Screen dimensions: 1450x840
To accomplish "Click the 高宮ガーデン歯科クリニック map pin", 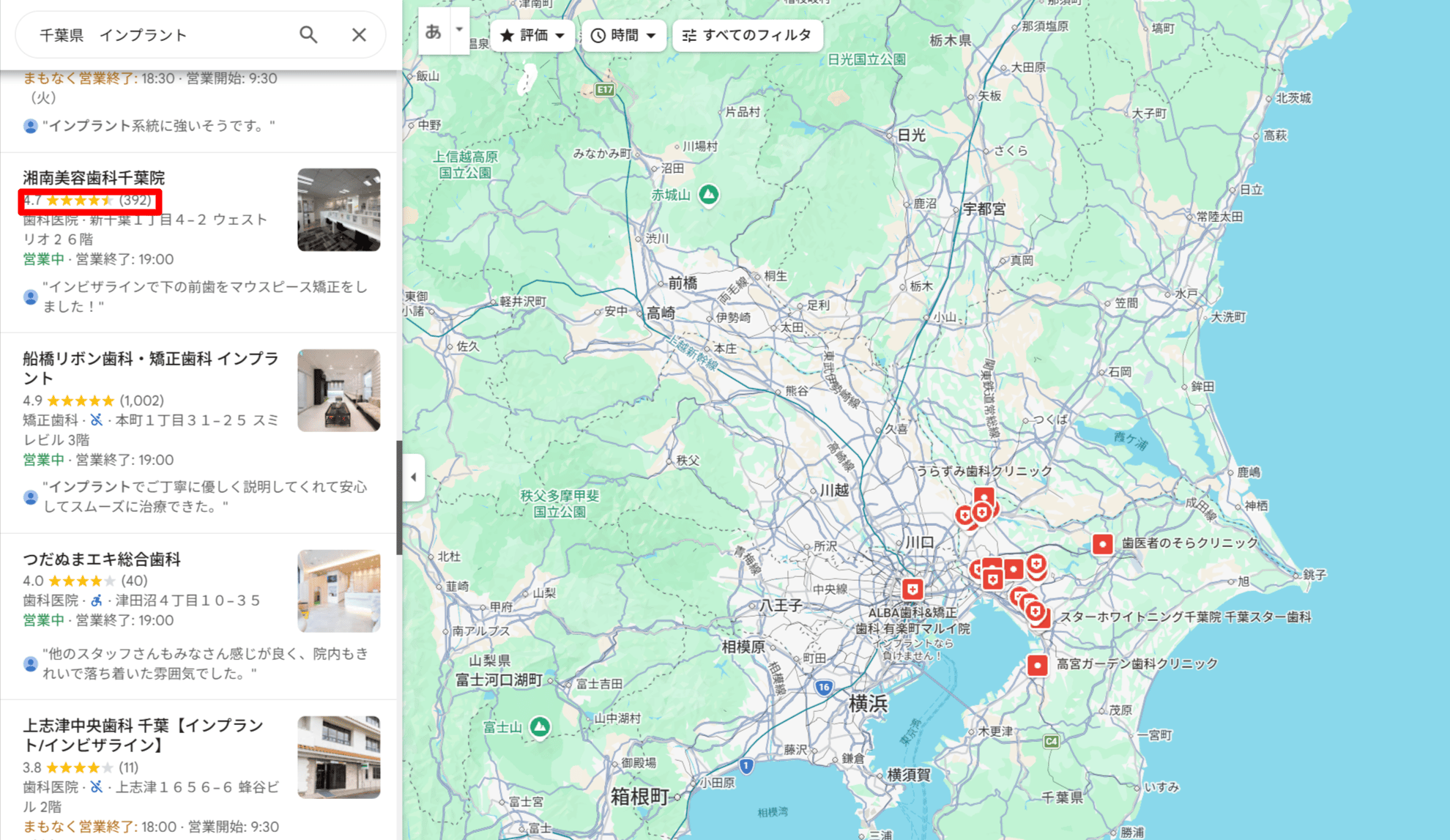I will 1037,664.
